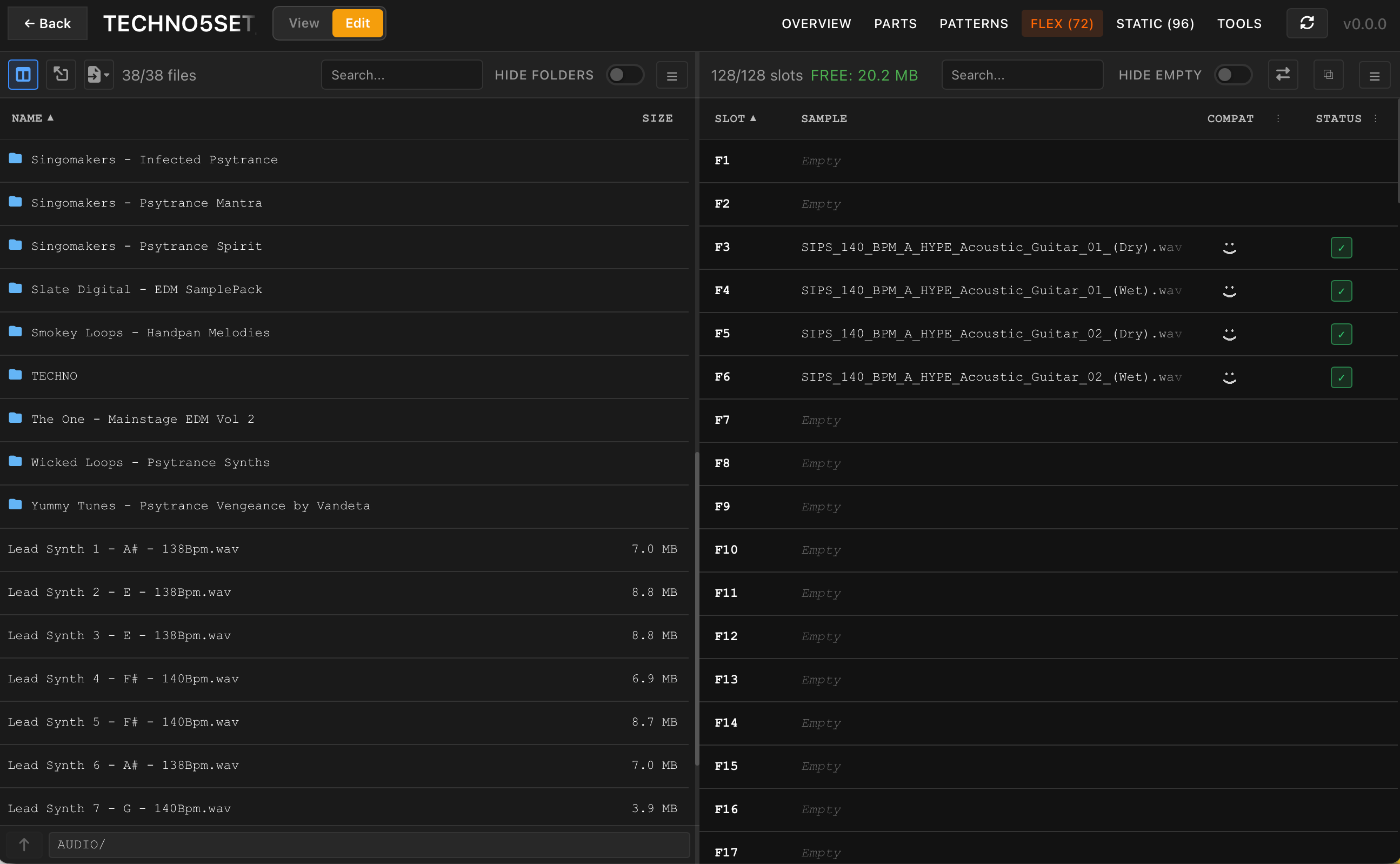Click the compat smiley icon for F5
This screenshot has width=1400, height=864.
pyautogui.click(x=1229, y=334)
